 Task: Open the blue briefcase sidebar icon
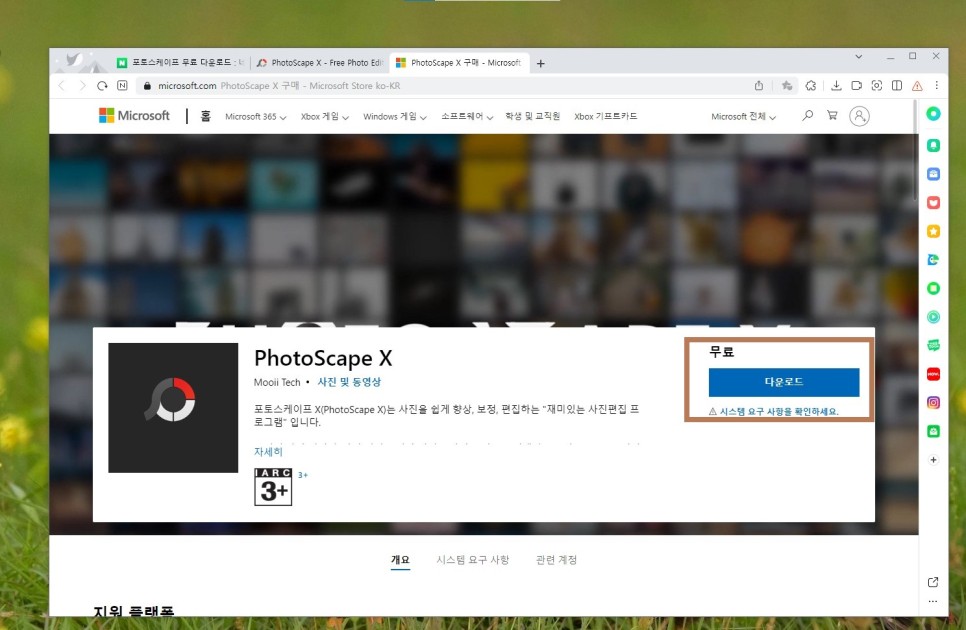click(x=933, y=174)
